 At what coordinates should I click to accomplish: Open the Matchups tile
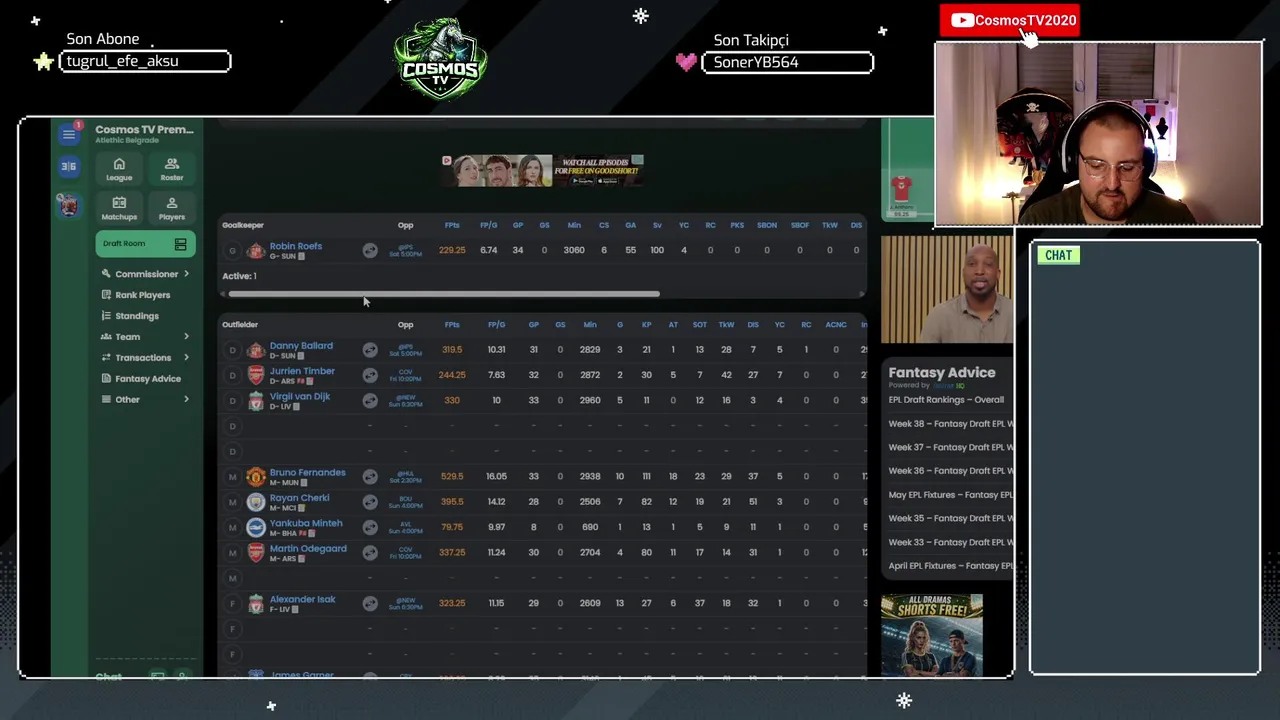point(119,208)
